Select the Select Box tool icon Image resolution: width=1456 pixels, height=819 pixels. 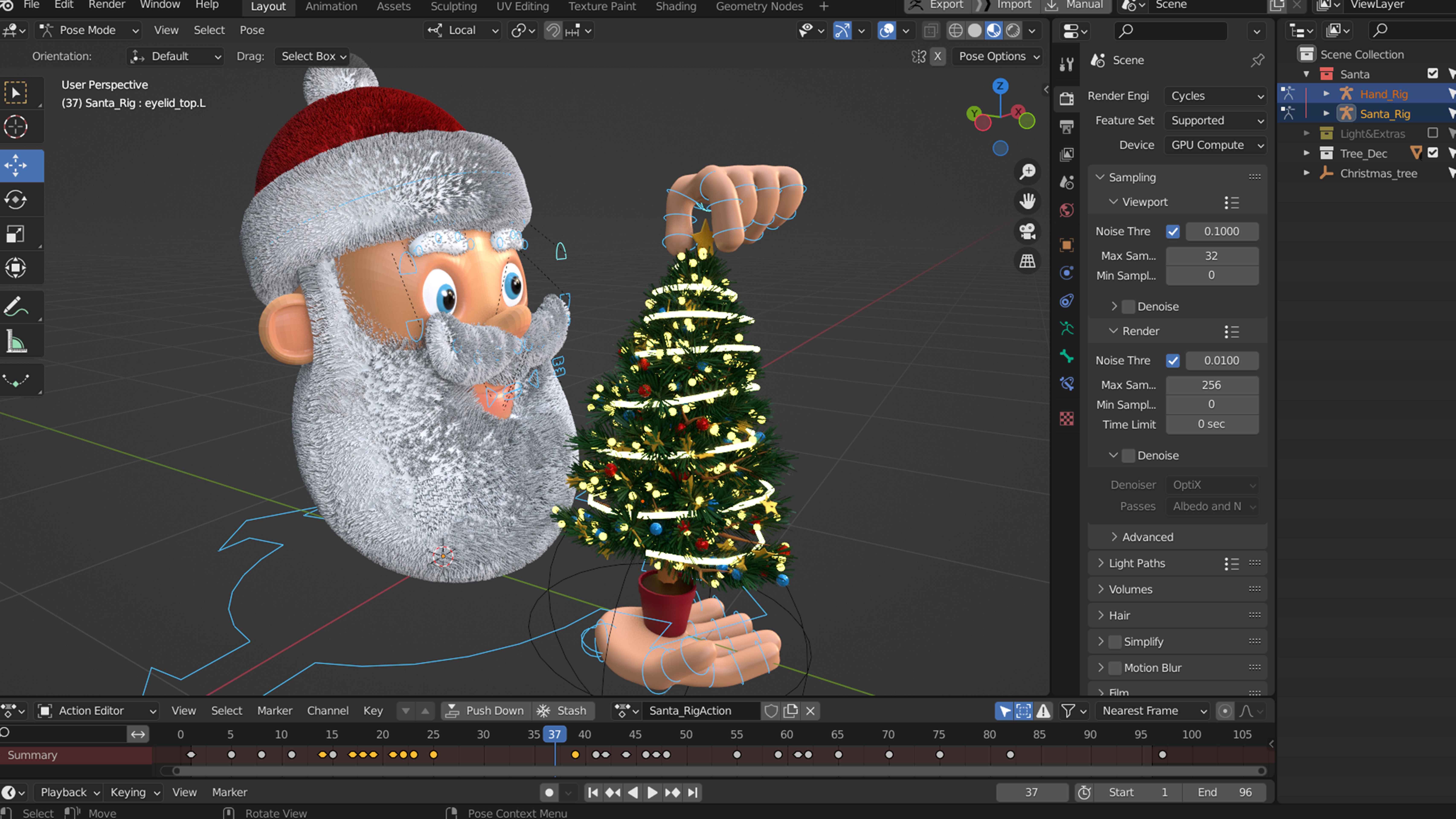tap(16, 93)
